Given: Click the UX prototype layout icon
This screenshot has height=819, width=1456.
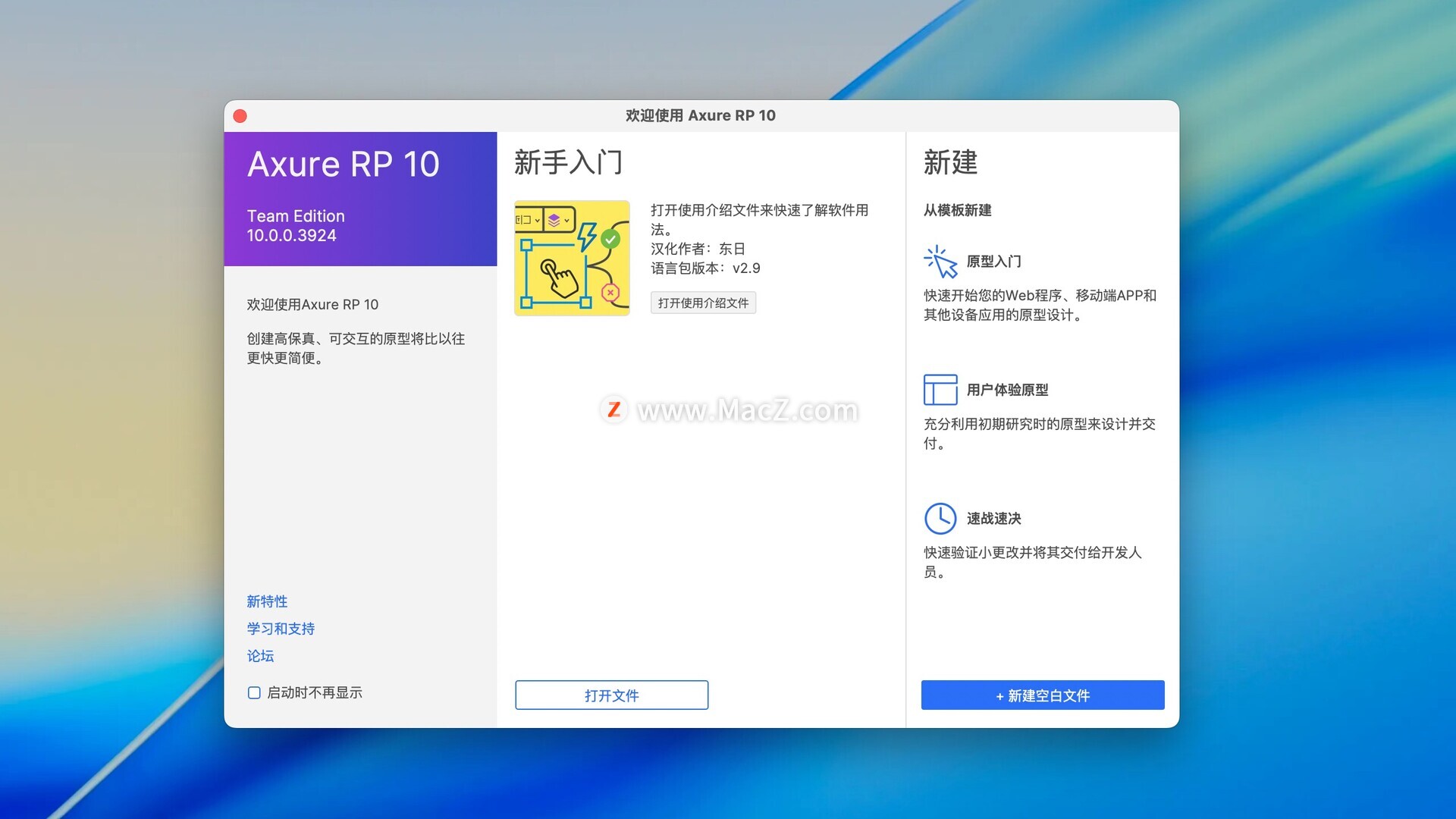Looking at the screenshot, I should pyautogui.click(x=940, y=390).
